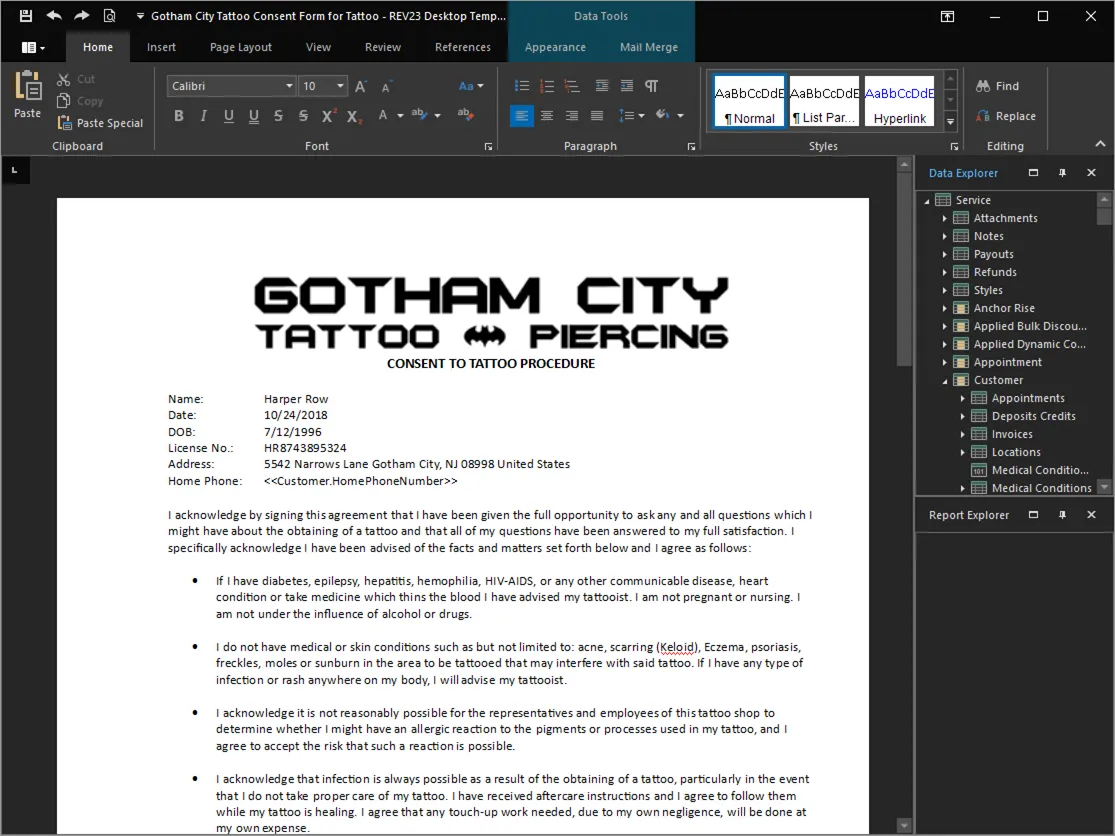
Task: Center align text
Action: pos(547,116)
